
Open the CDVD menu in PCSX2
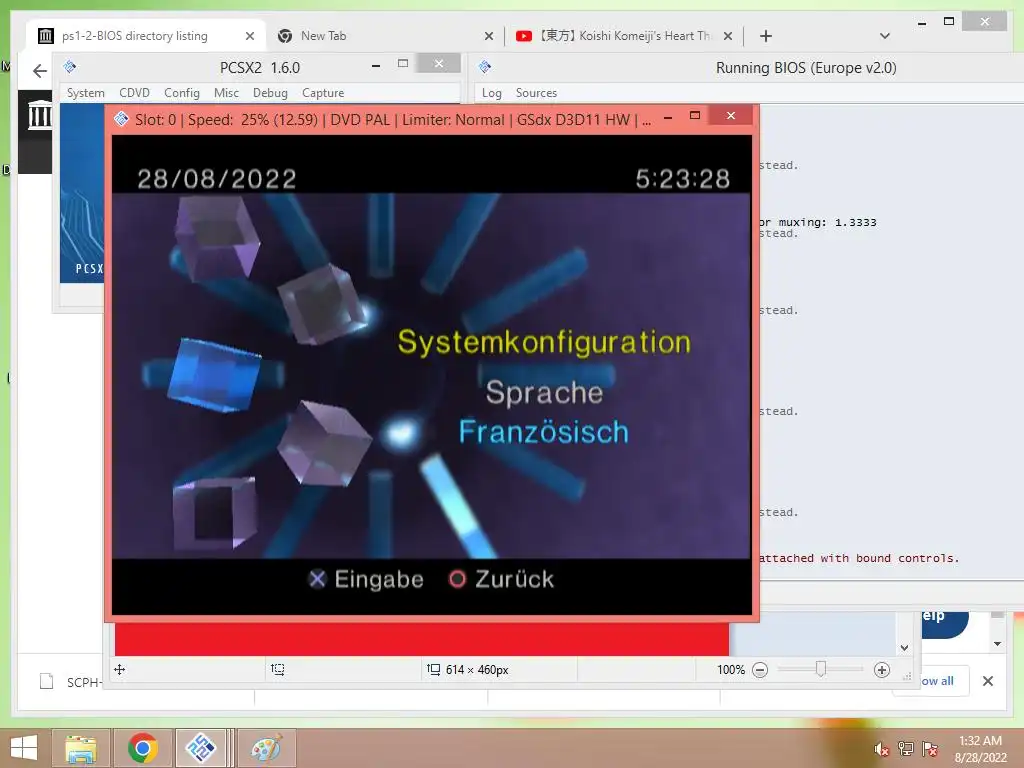pos(135,93)
